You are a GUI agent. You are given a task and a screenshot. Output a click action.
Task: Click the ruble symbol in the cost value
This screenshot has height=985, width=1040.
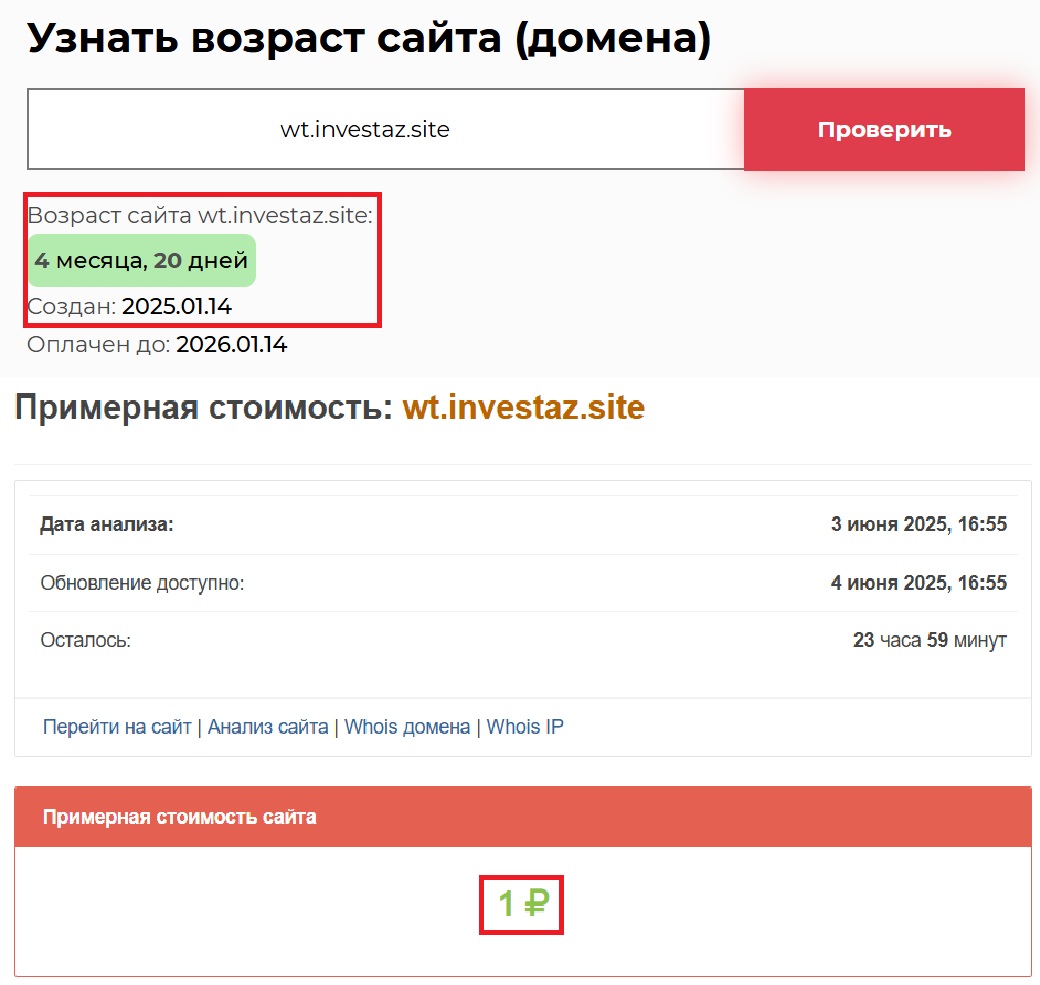[537, 905]
